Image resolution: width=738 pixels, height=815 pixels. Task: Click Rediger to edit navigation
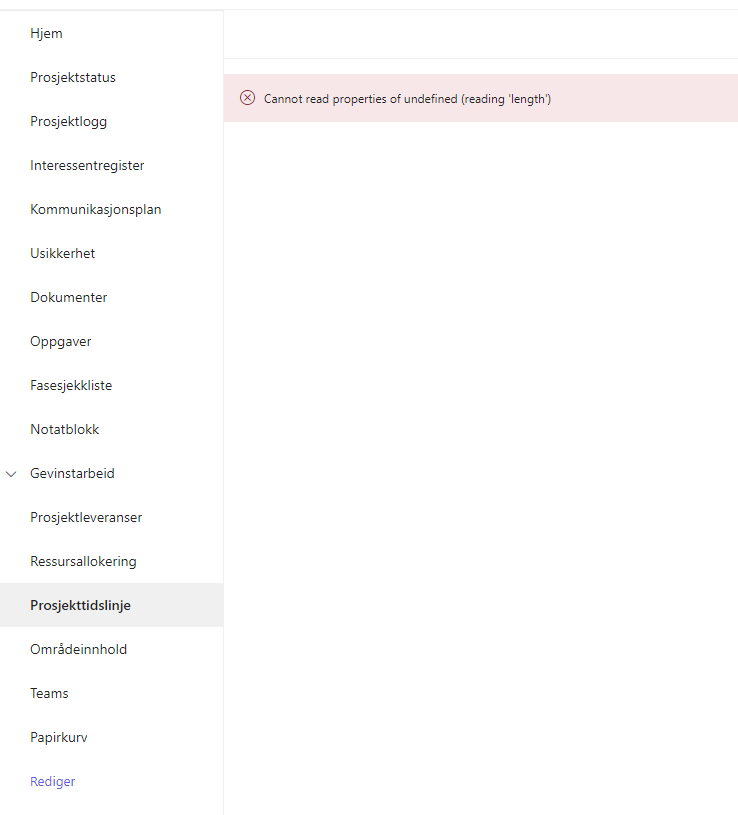point(52,781)
